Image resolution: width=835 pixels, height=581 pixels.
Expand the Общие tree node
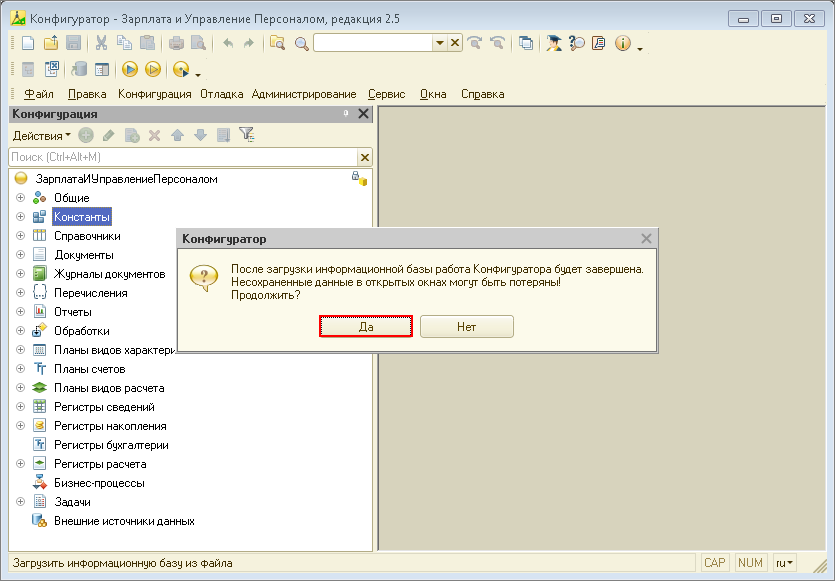click(20, 198)
